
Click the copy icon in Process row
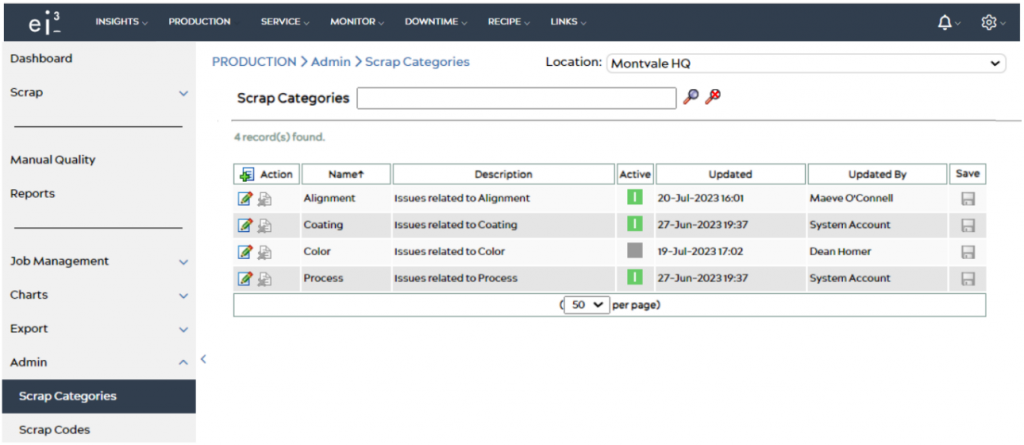tap(264, 279)
